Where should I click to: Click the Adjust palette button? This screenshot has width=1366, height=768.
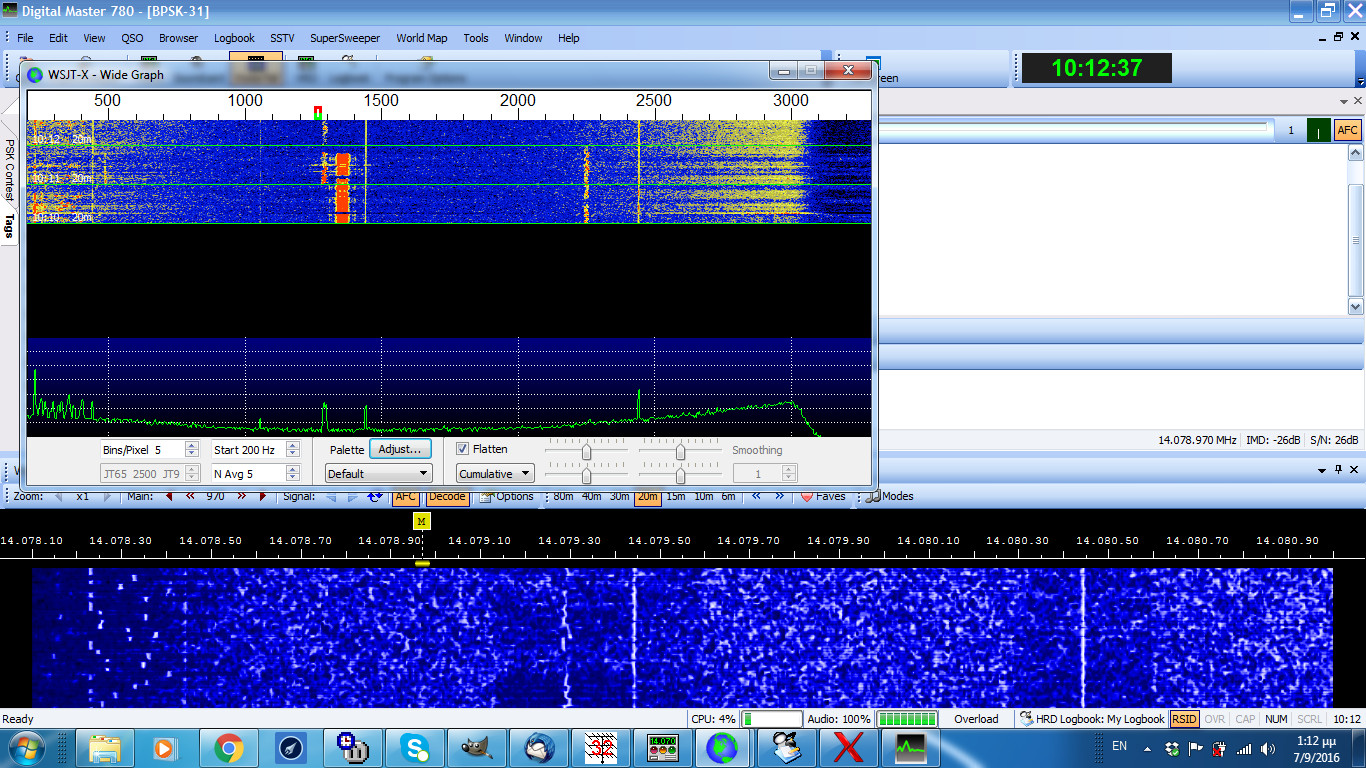(x=400, y=448)
